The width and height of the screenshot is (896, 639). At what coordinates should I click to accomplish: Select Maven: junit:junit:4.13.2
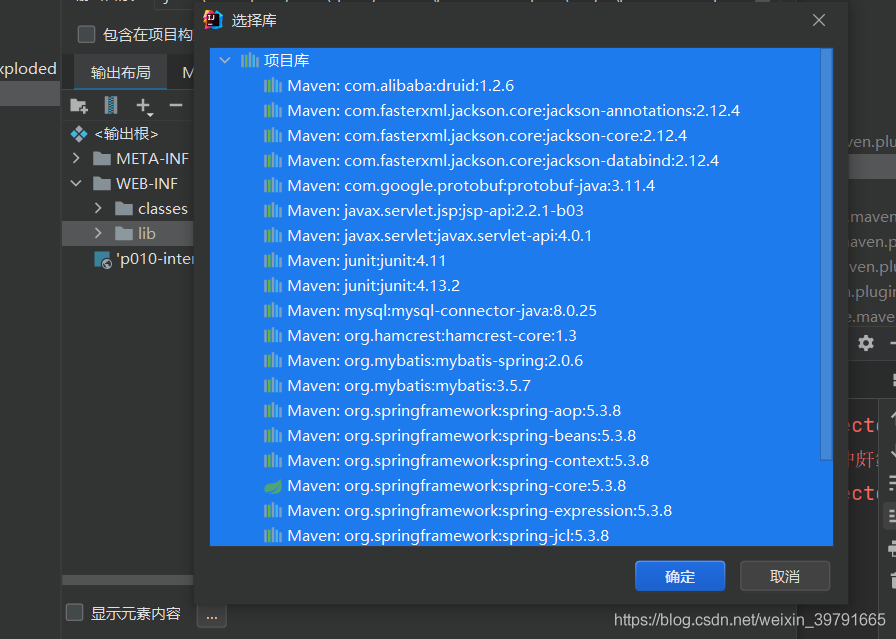point(374,286)
